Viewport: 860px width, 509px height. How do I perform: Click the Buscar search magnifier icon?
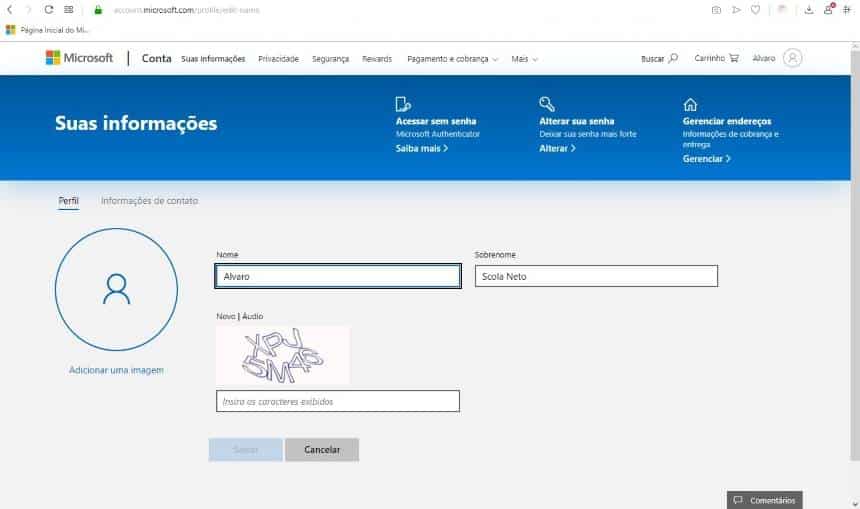tap(673, 58)
